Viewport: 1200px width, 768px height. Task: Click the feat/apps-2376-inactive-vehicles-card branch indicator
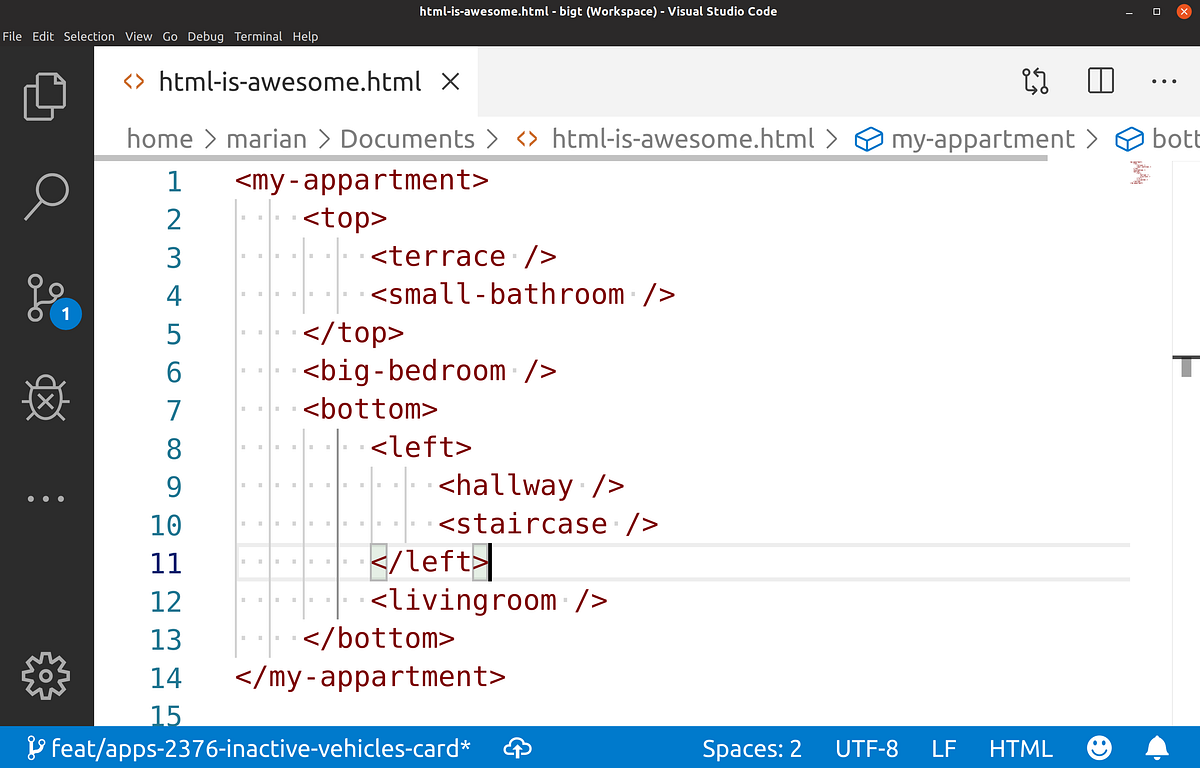point(246,747)
